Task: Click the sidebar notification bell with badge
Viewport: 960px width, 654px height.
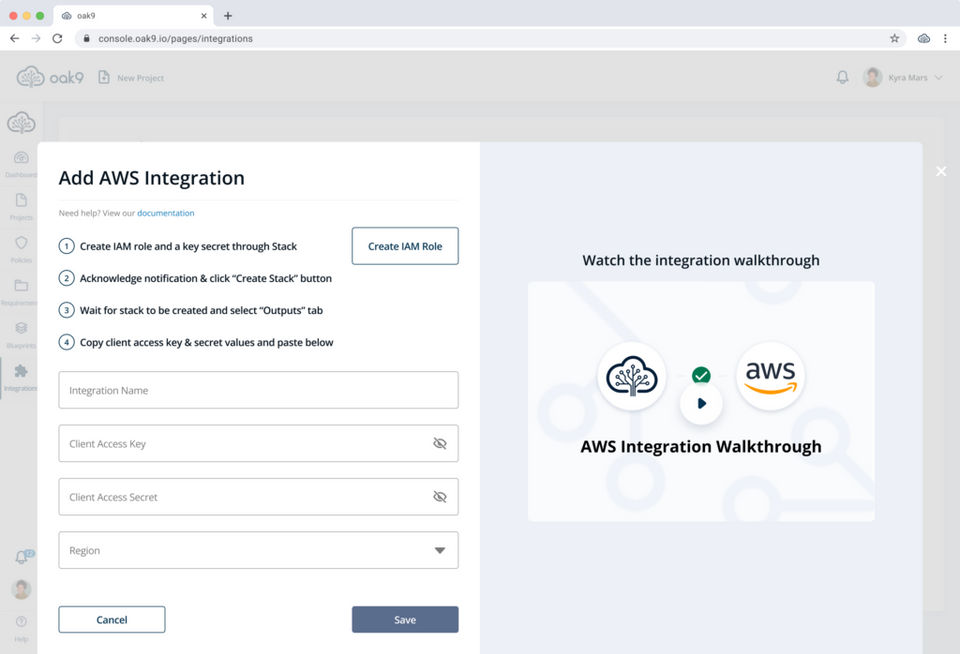Action: tap(23, 556)
